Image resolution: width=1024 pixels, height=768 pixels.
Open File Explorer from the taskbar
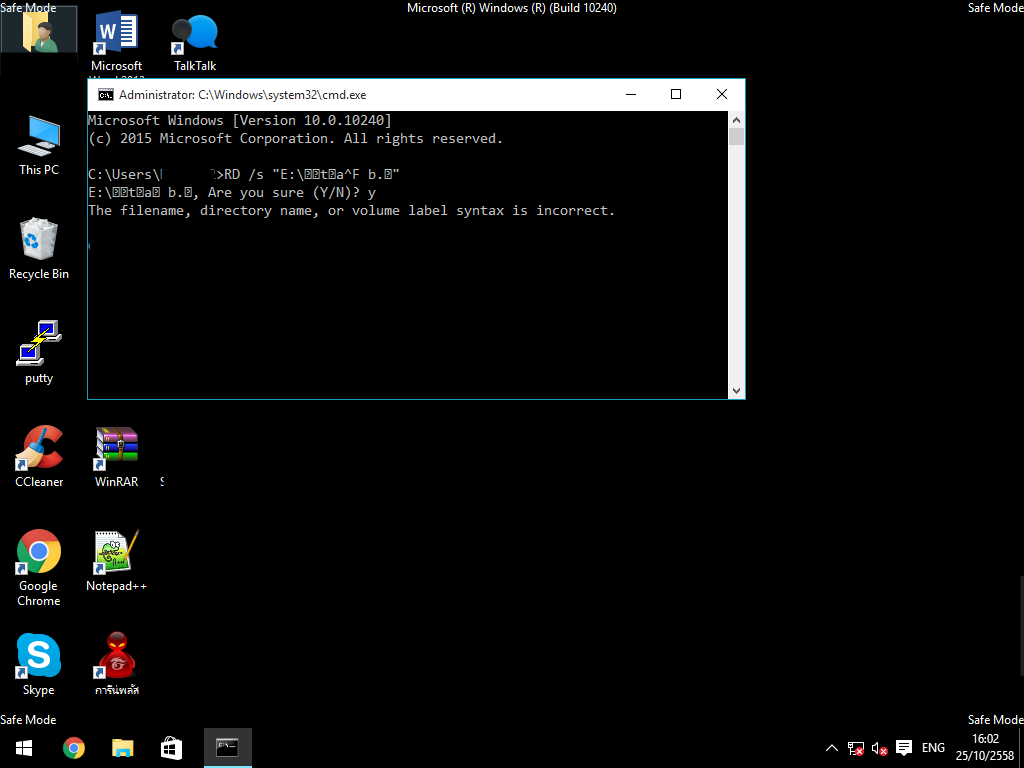coord(122,748)
